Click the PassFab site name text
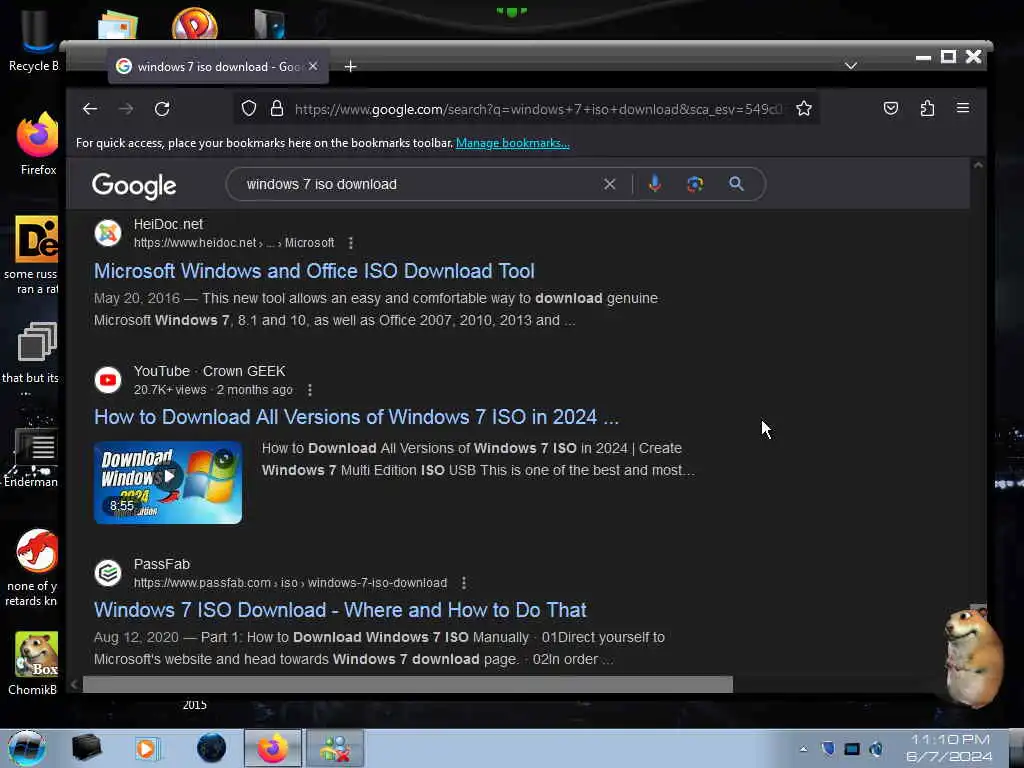 [x=162, y=564]
